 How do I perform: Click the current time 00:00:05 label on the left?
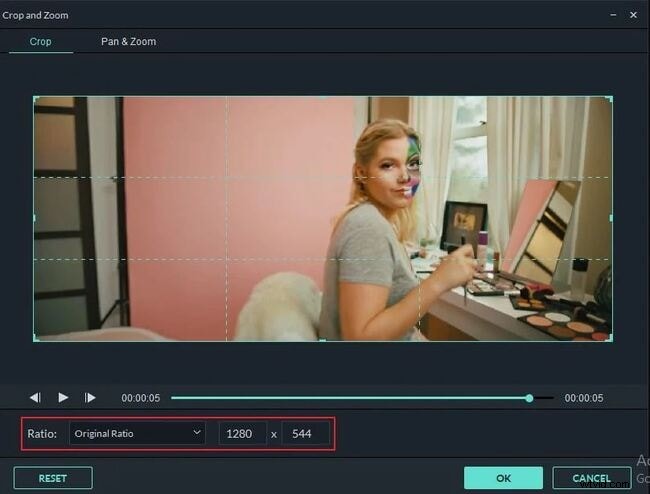click(x=141, y=398)
